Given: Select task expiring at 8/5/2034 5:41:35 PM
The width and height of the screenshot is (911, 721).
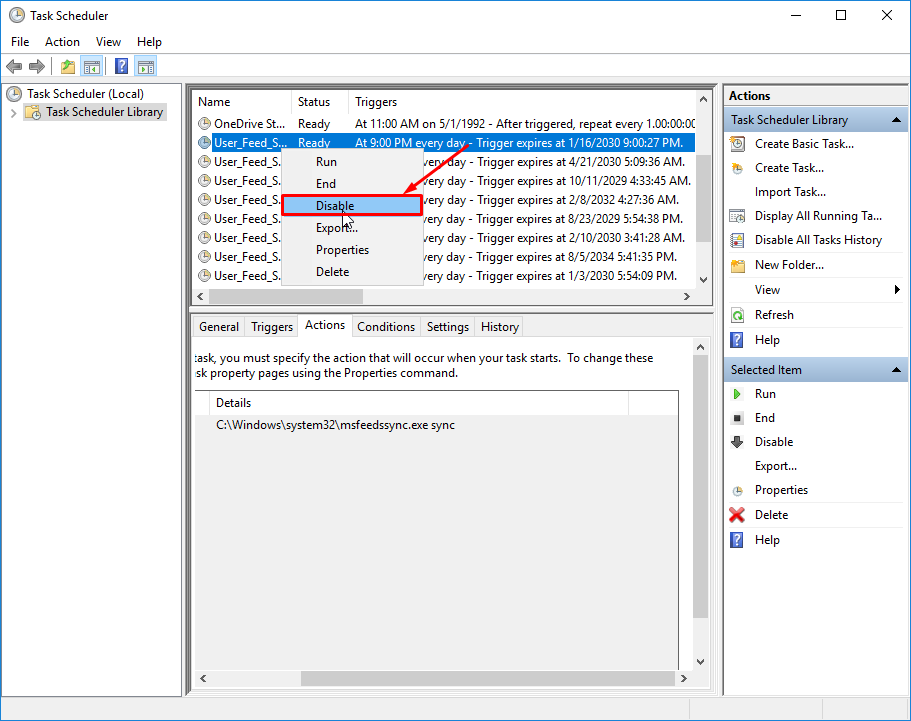Looking at the screenshot, I should click(445, 257).
